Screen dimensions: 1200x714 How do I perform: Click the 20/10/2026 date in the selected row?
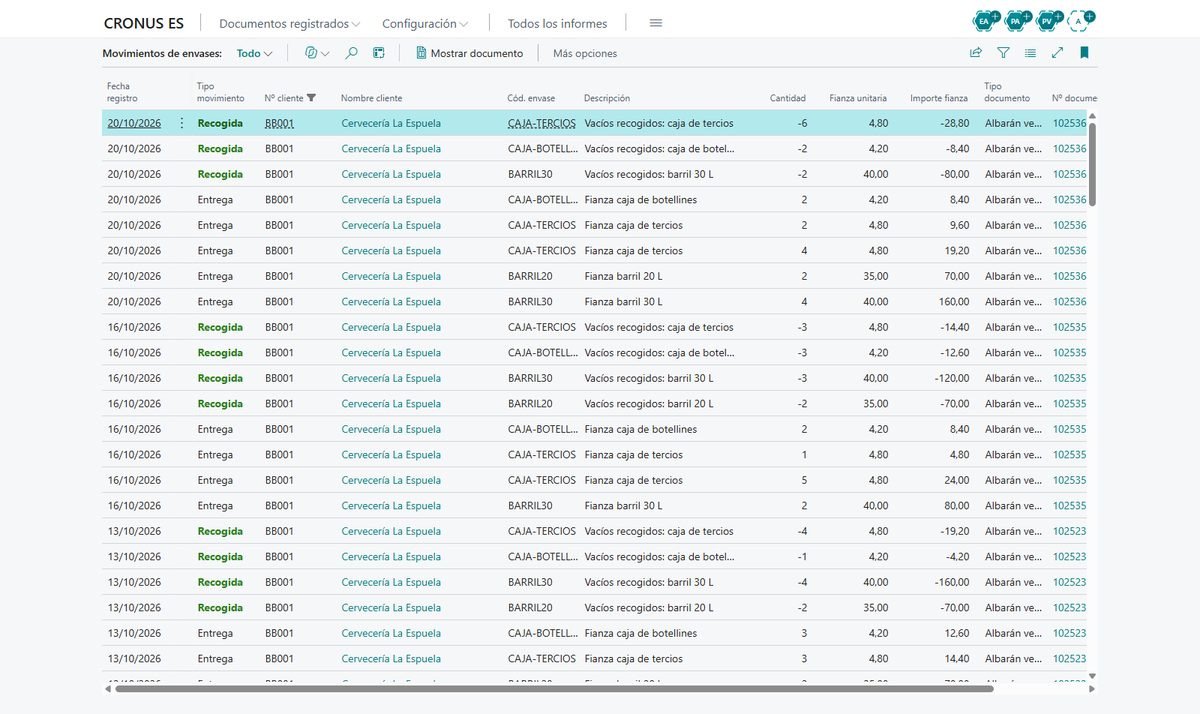click(134, 123)
